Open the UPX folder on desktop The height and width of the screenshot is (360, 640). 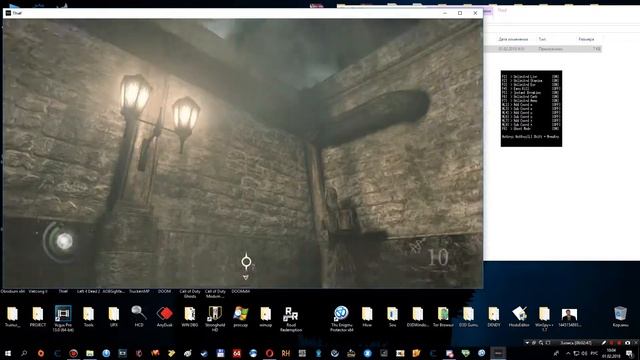coord(114,317)
